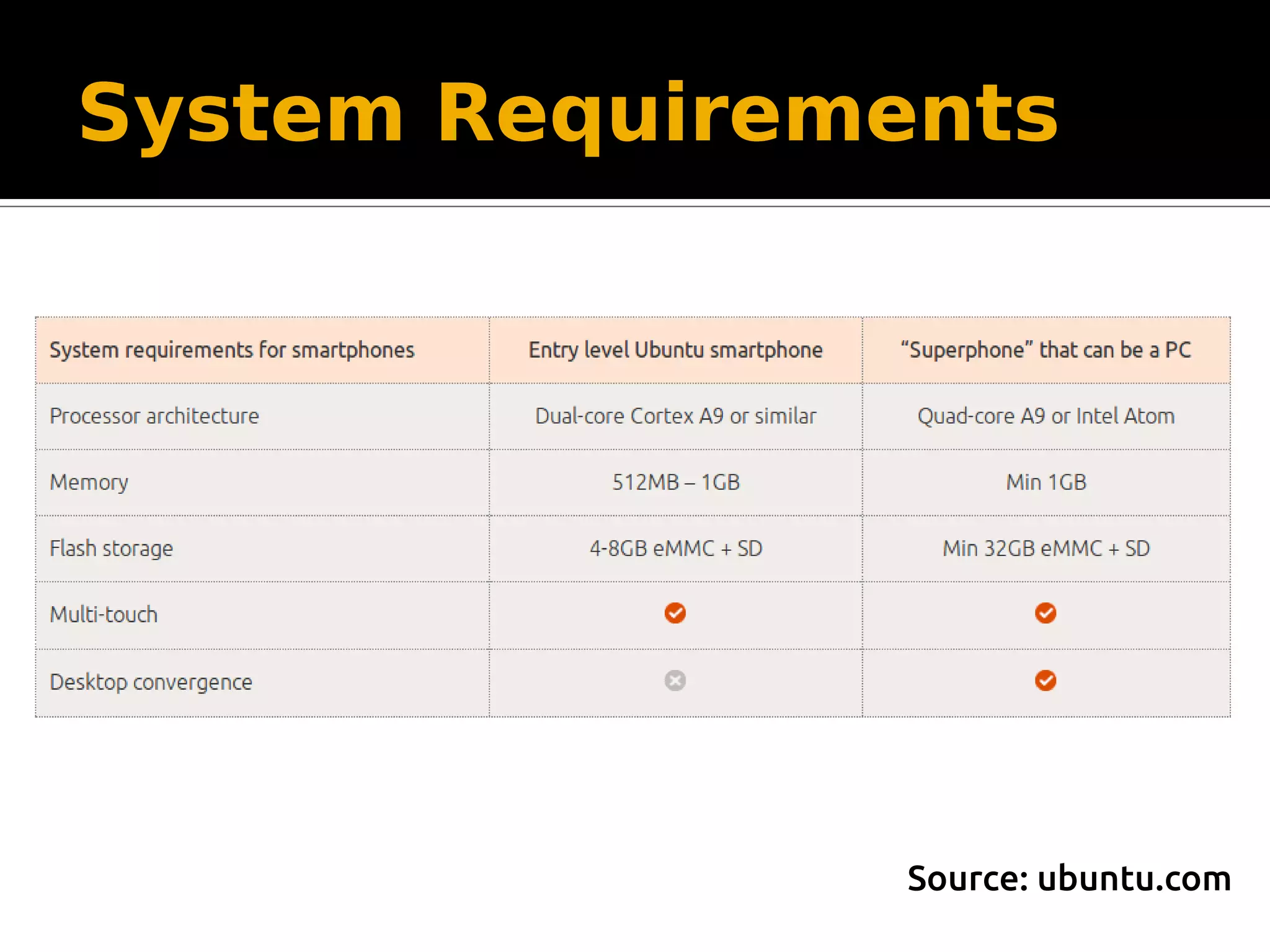
Task: Click 'Quad-core A9 or Intel Atom' cell
Action: pos(1046,416)
